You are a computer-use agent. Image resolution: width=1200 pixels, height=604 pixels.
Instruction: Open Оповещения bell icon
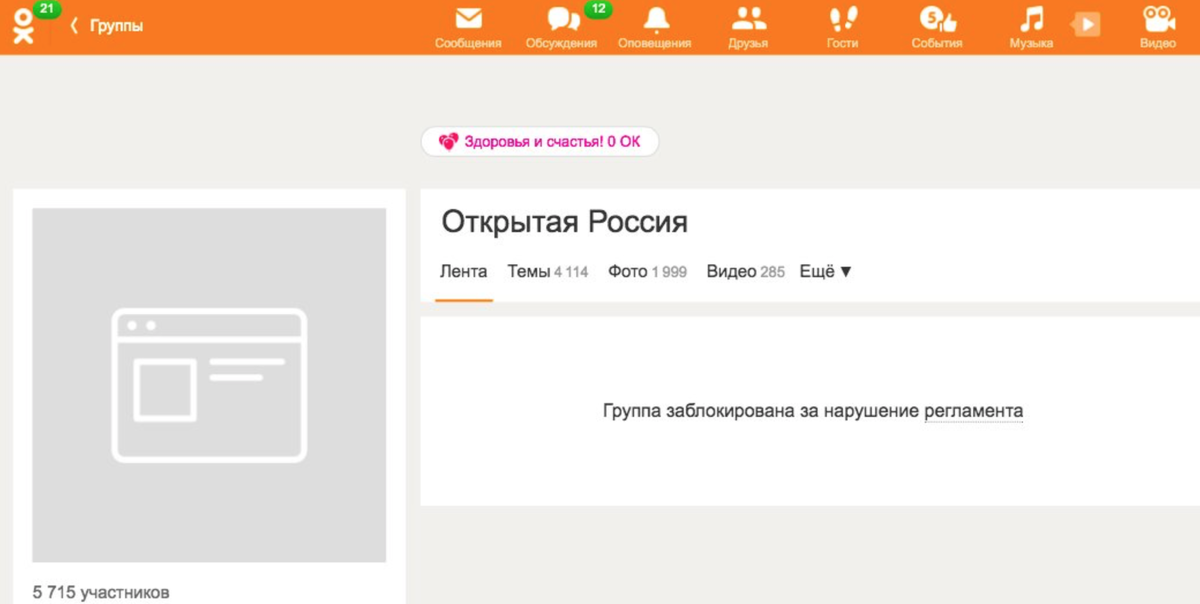coord(656,19)
